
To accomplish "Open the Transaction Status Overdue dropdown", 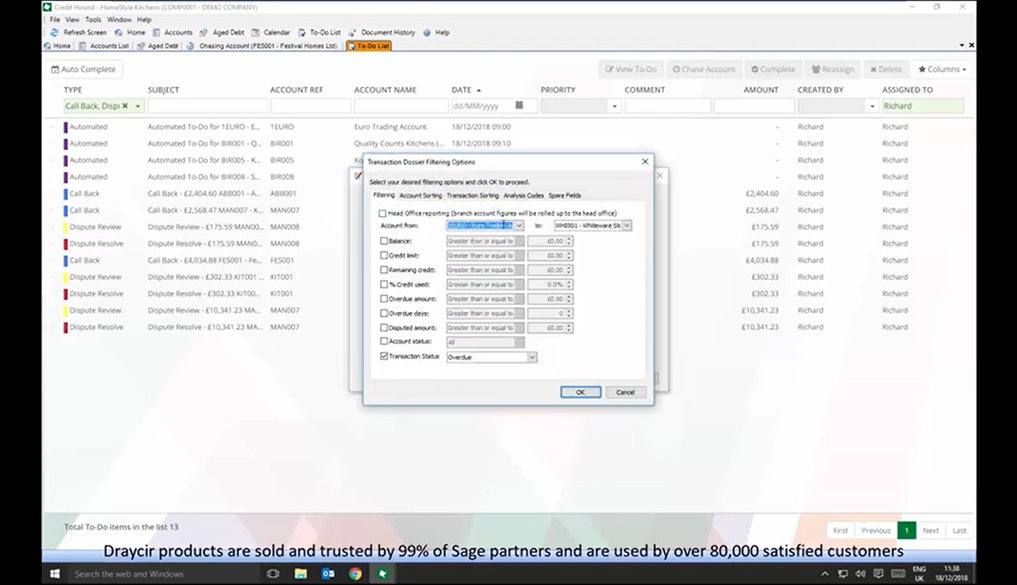I will coord(532,357).
